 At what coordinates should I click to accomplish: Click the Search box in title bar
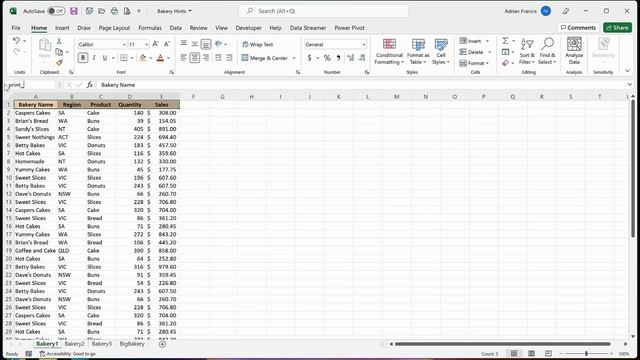(323, 11)
